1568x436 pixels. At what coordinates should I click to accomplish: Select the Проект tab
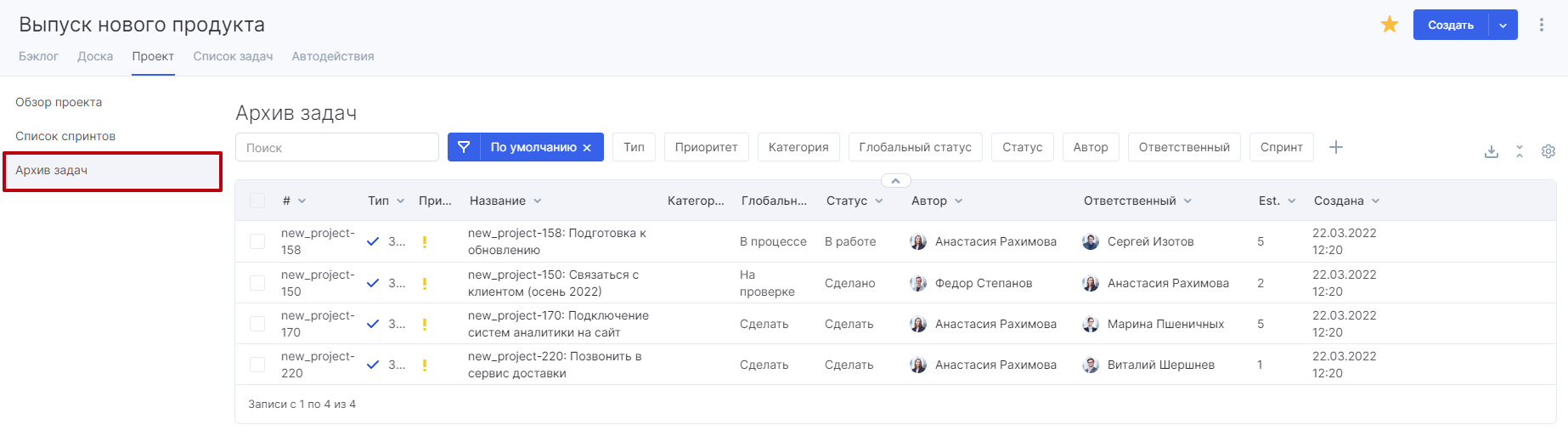[x=153, y=56]
